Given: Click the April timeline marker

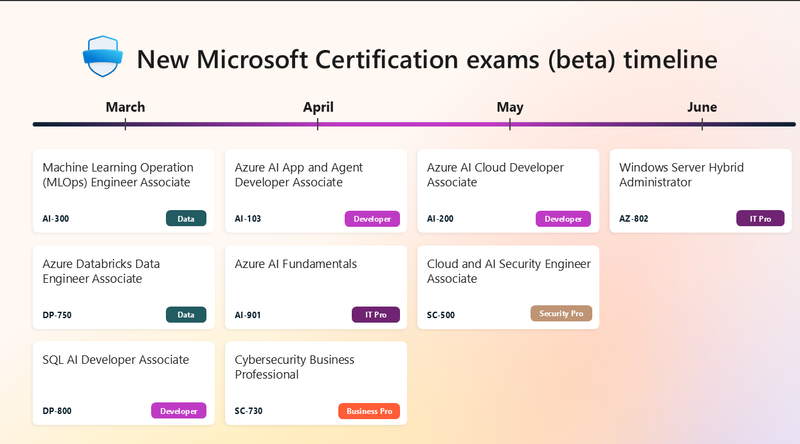Looking at the screenshot, I should [318, 108].
